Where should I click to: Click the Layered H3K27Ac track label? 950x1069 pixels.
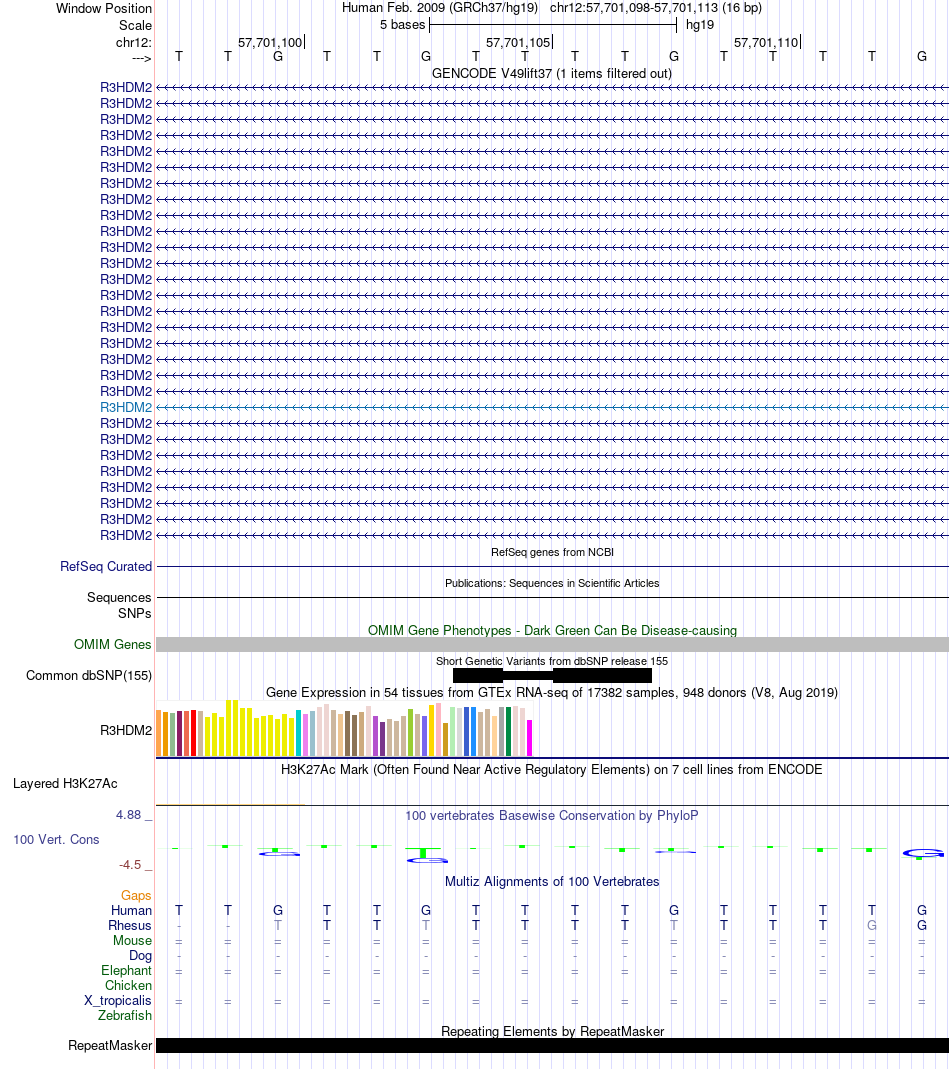pyautogui.click(x=65, y=783)
